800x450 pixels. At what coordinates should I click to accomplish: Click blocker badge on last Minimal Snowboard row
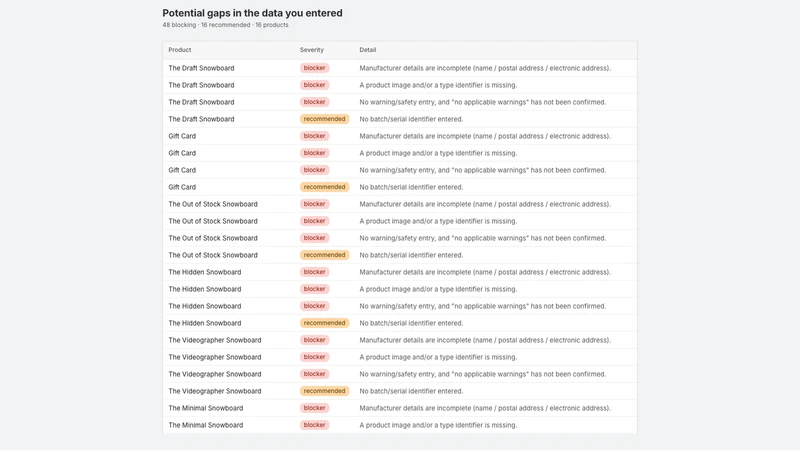tap(314, 425)
